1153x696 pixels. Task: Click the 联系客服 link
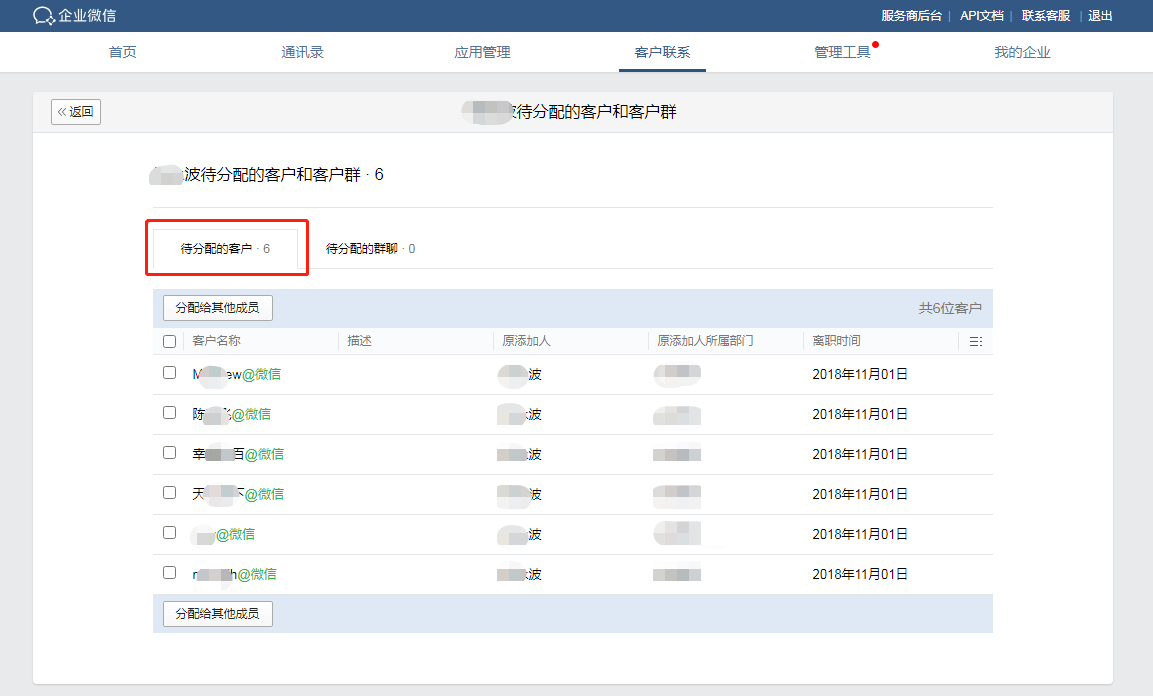pyautogui.click(x=1046, y=15)
